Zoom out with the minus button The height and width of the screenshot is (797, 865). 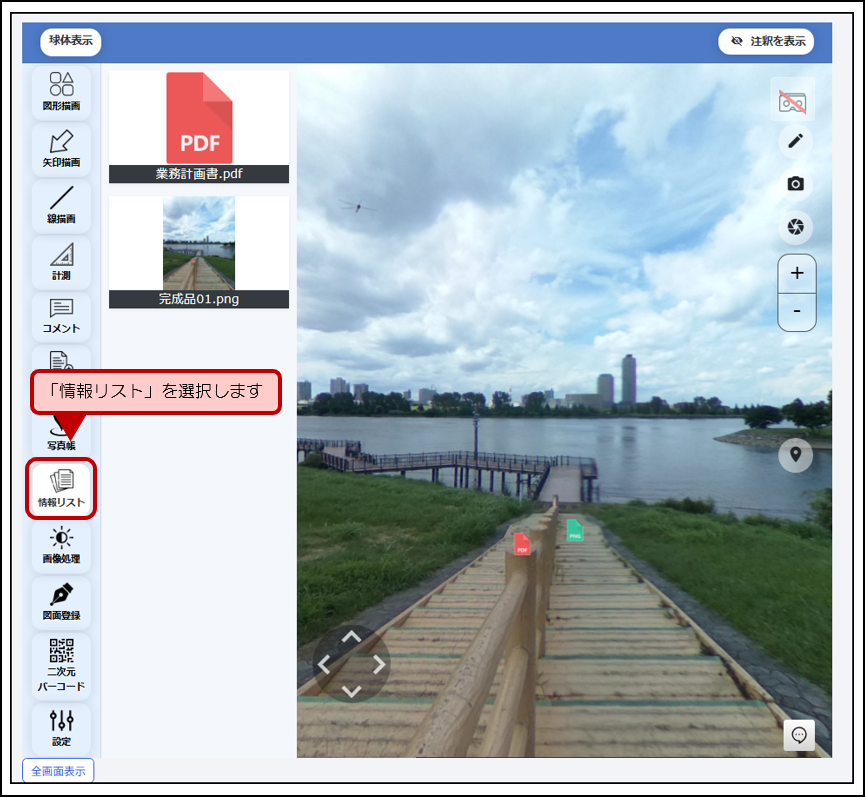tap(797, 312)
